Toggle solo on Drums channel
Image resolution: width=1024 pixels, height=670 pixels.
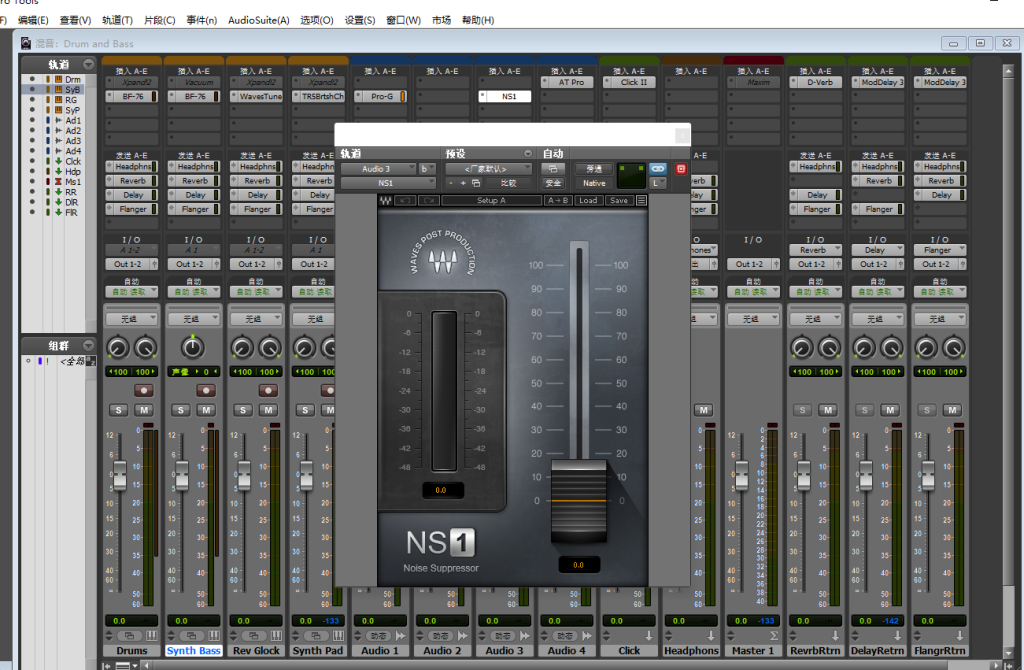coord(118,410)
